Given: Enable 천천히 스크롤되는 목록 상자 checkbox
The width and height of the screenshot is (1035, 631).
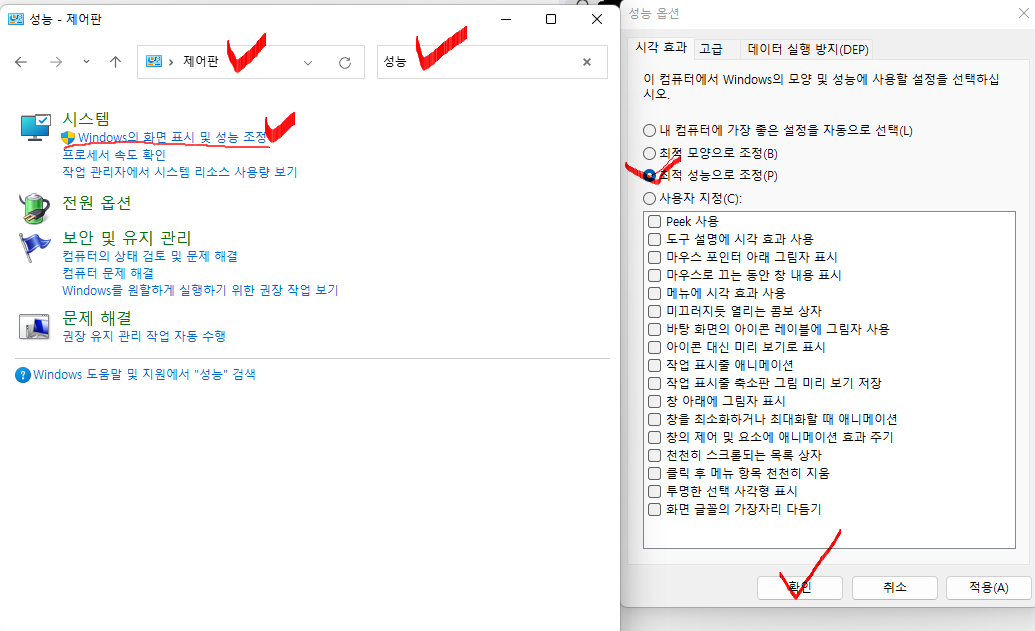Looking at the screenshot, I should point(654,455).
